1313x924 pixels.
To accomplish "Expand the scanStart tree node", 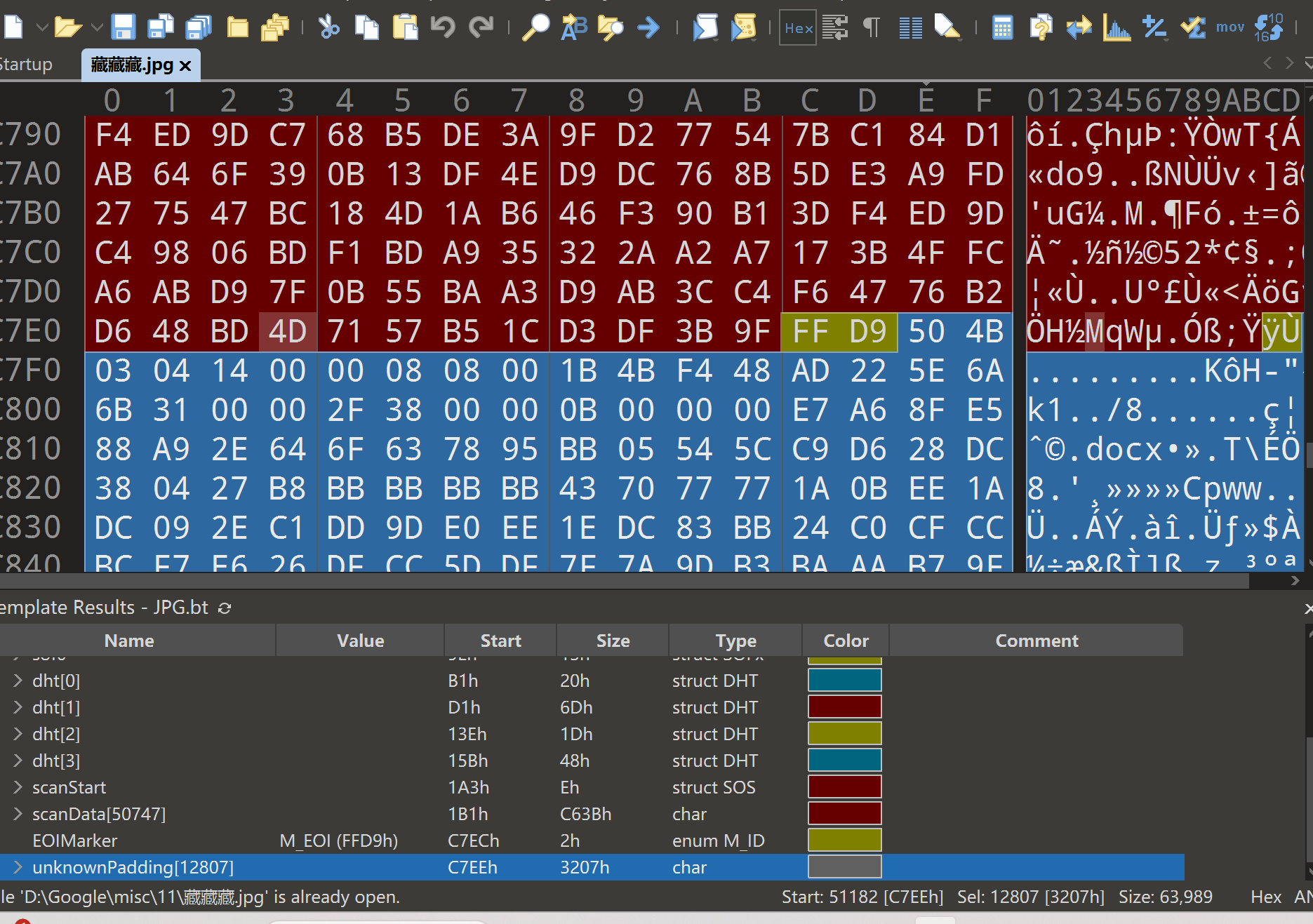I will pyautogui.click(x=18, y=787).
